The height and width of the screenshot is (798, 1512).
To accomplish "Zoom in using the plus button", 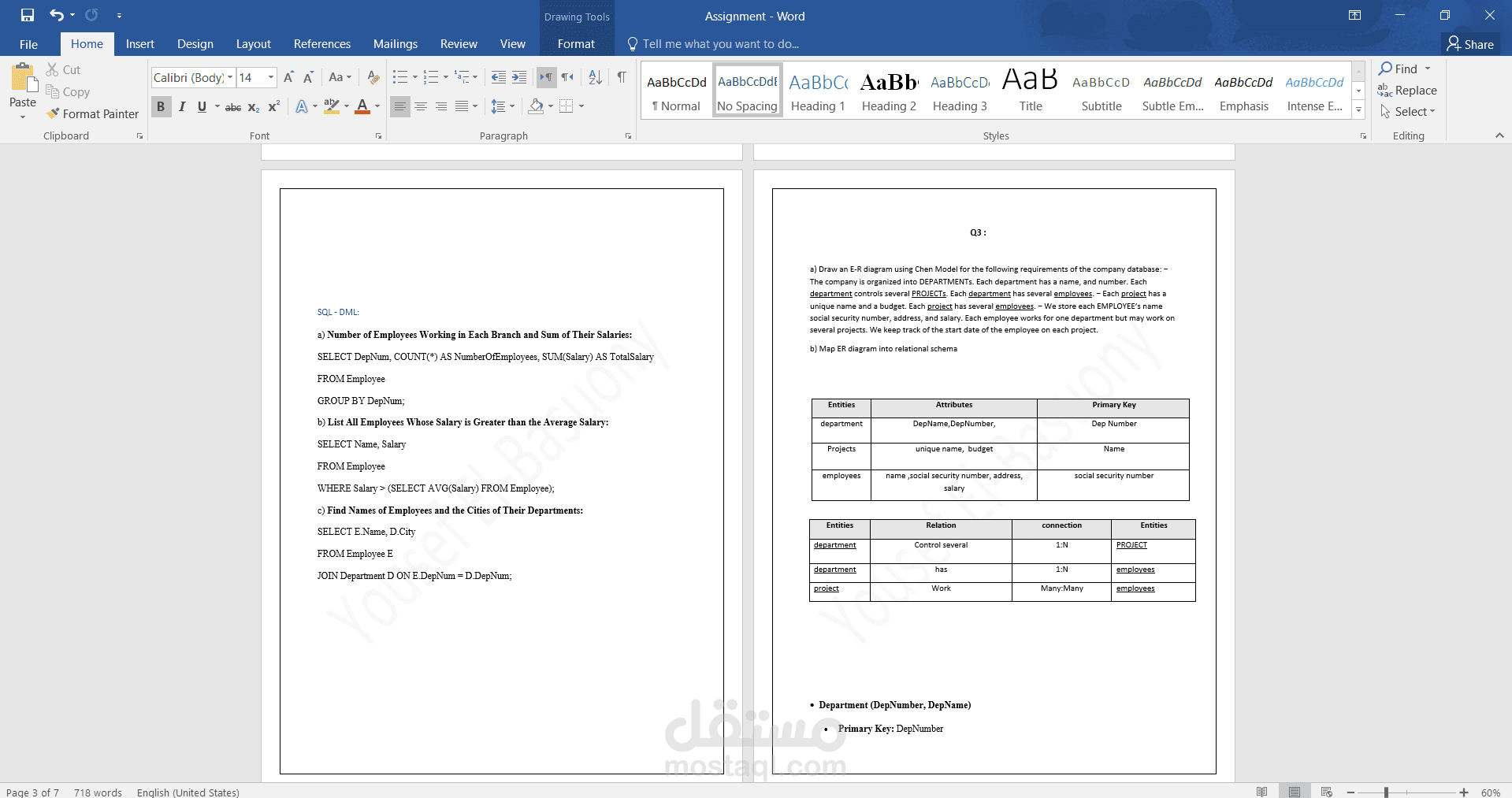I will click(1464, 792).
